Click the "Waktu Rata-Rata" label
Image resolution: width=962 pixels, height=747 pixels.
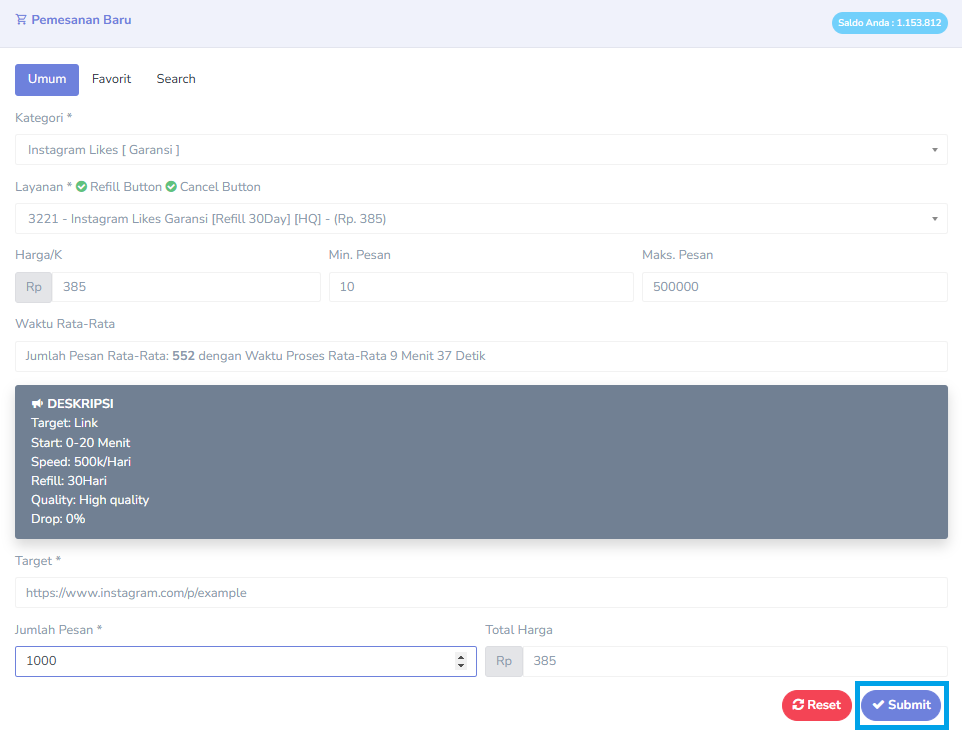65,324
